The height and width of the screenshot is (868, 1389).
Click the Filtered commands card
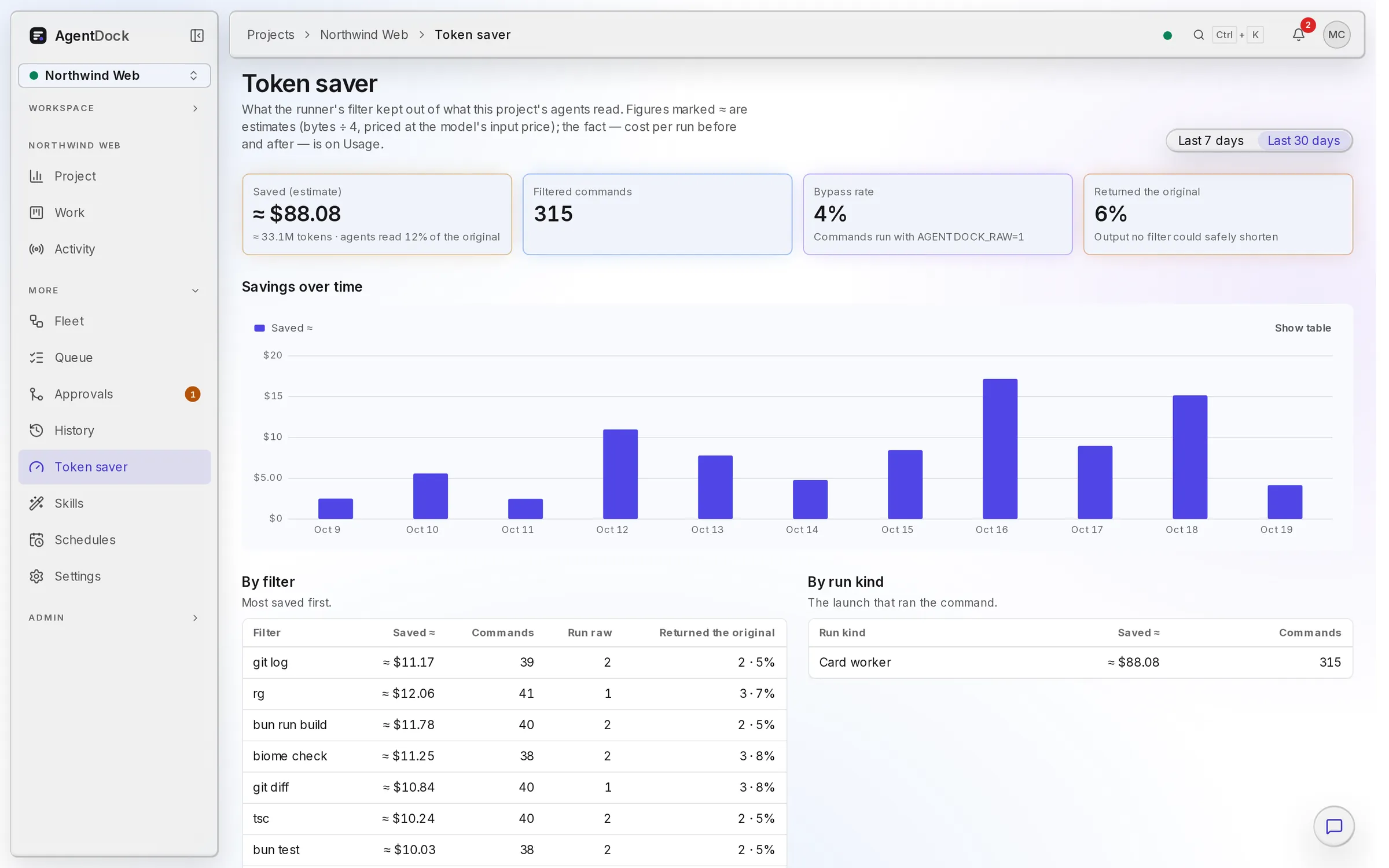[657, 214]
